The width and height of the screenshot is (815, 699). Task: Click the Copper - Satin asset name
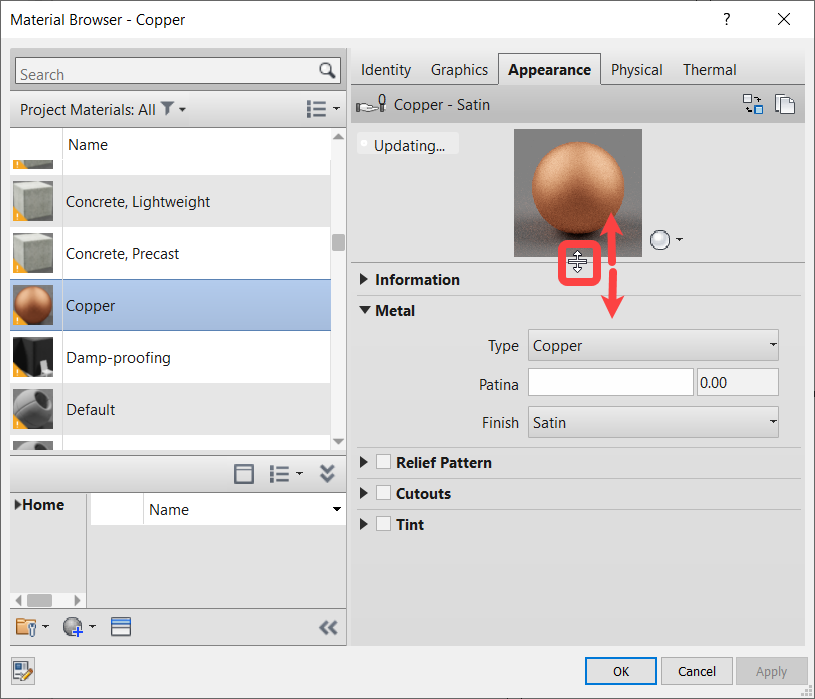point(442,104)
